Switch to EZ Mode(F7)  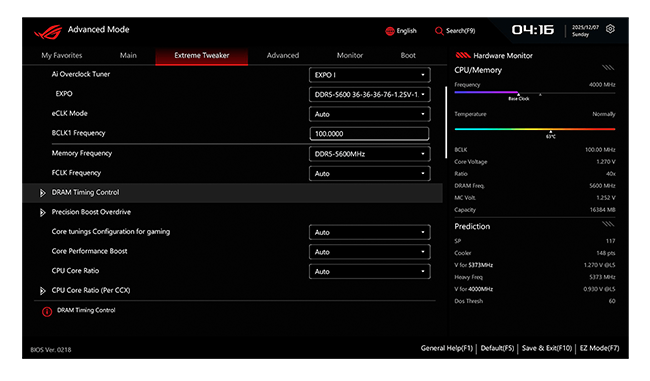[x=599, y=348]
